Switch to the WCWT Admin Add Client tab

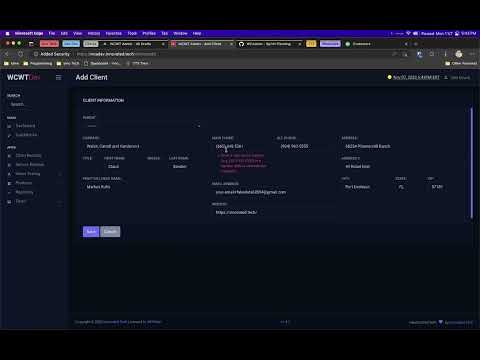pos(202,44)
